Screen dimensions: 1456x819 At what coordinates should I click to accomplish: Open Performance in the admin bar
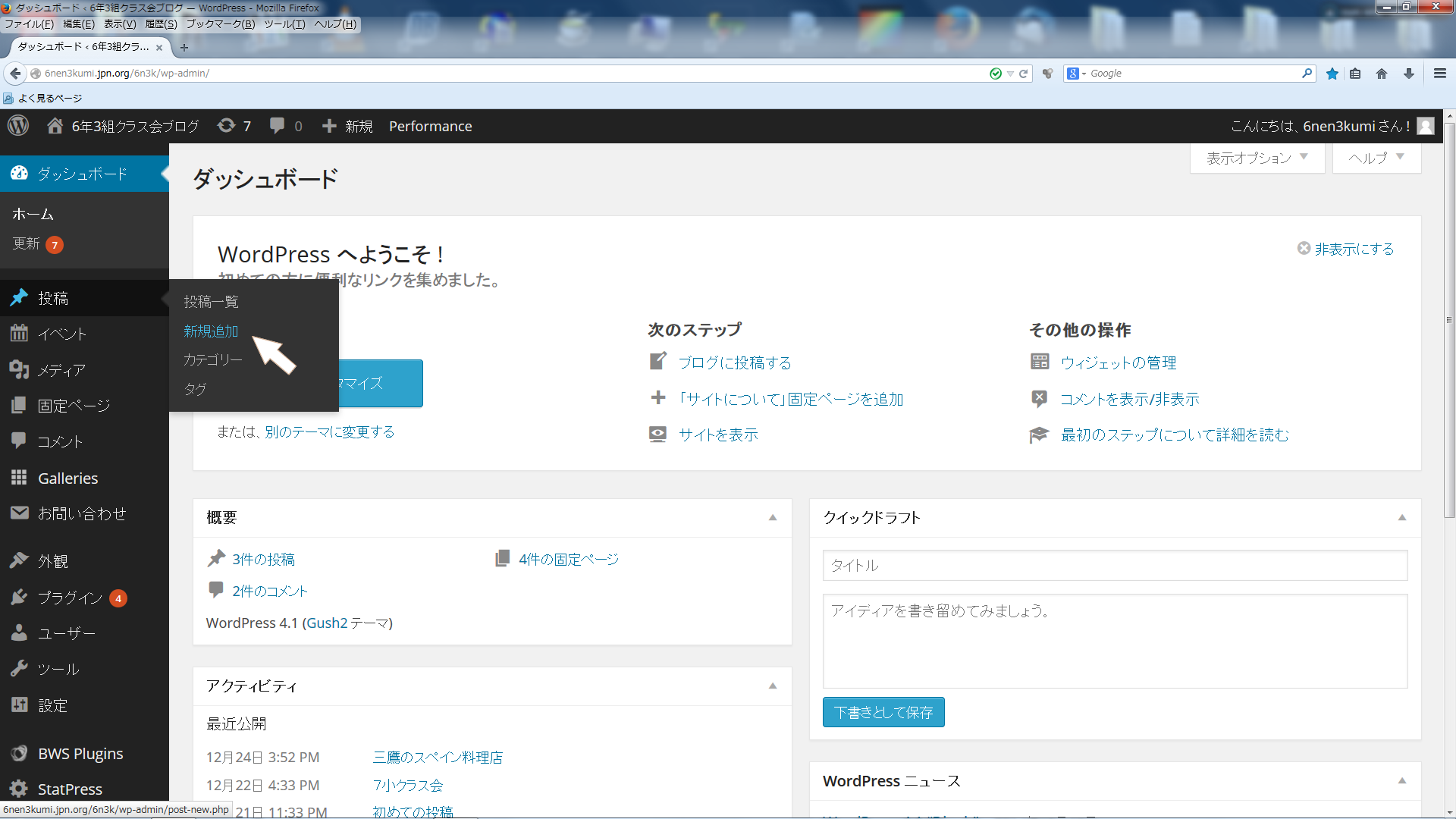(x=431, y=126)
